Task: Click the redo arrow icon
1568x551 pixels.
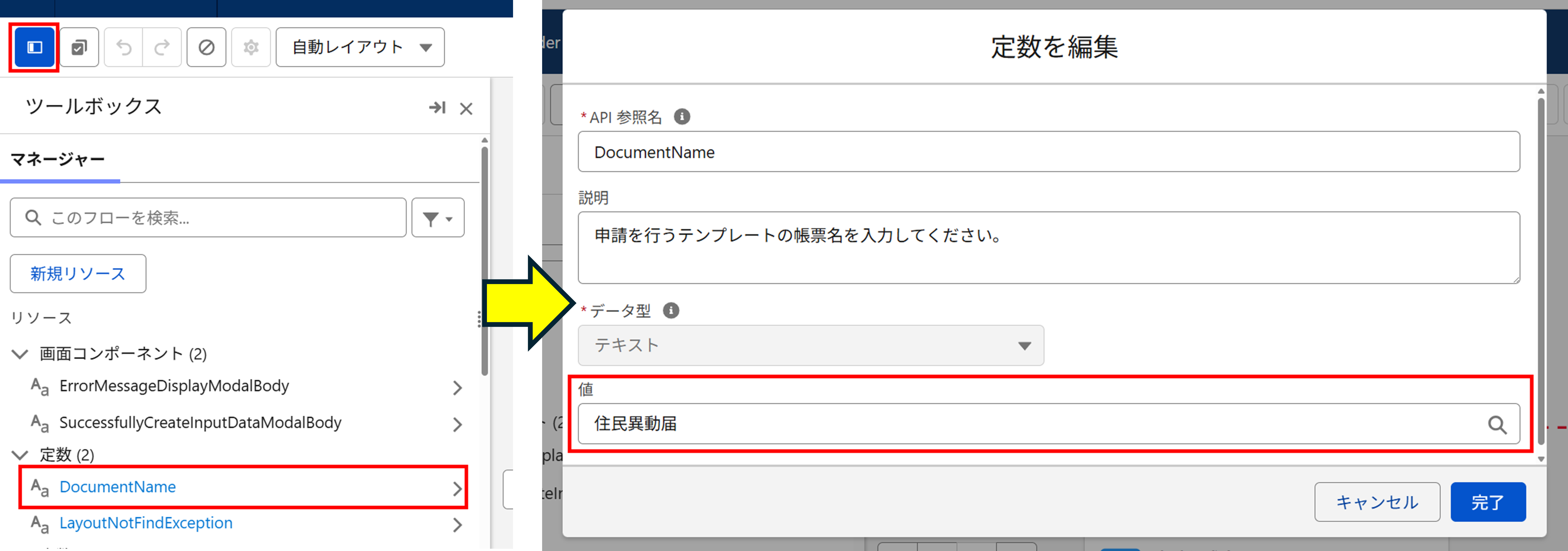Action: 162,47
